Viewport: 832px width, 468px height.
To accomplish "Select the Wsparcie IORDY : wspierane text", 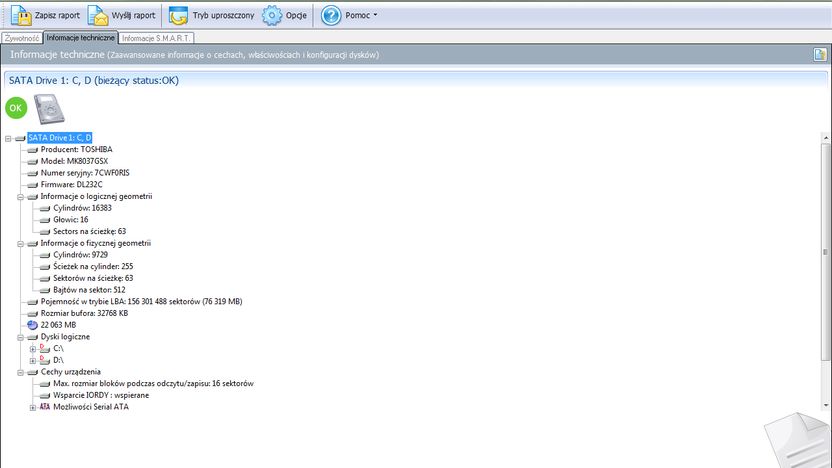I will coord(101,395).
